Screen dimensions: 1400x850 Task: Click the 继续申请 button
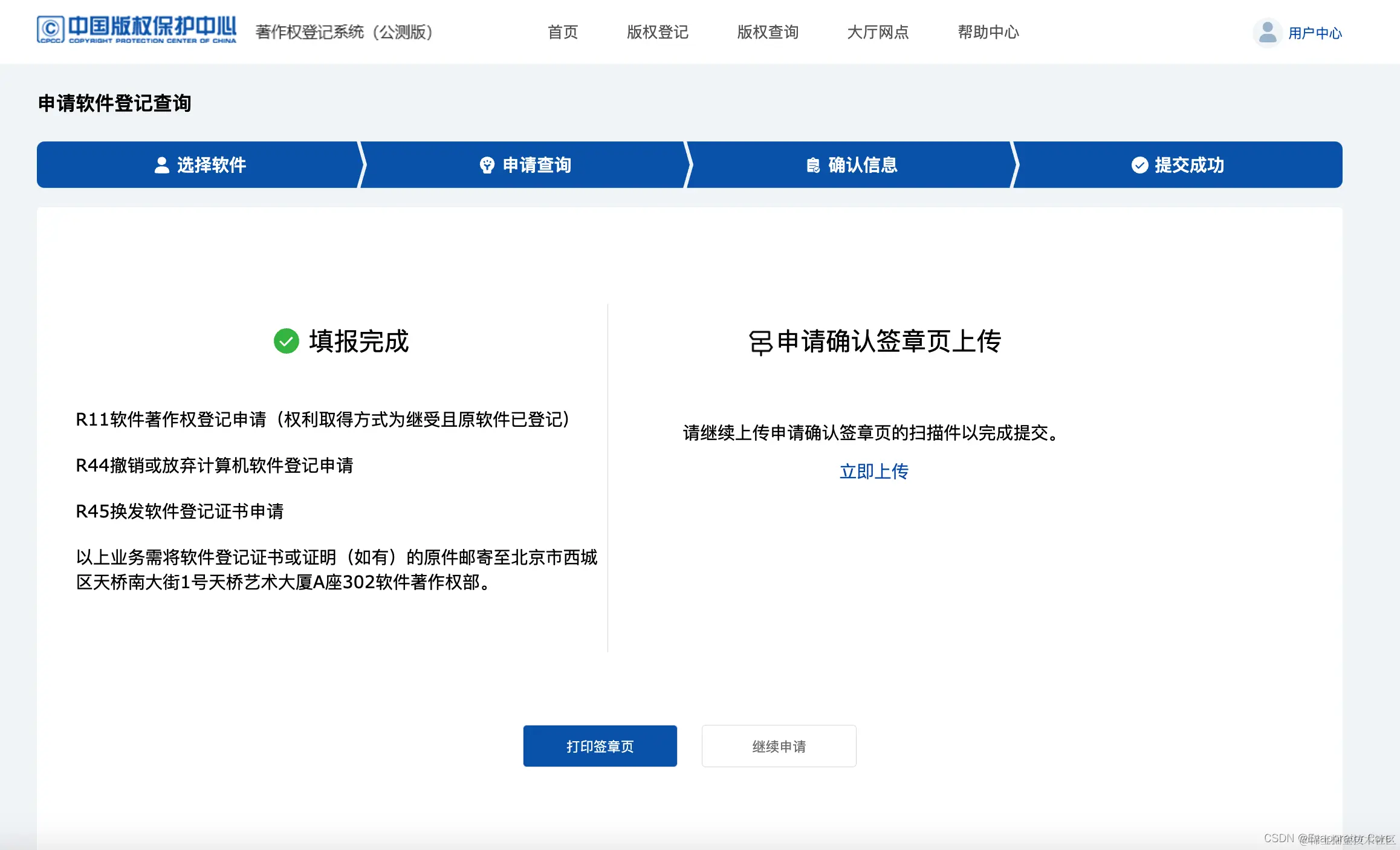(x=779, y=745)
